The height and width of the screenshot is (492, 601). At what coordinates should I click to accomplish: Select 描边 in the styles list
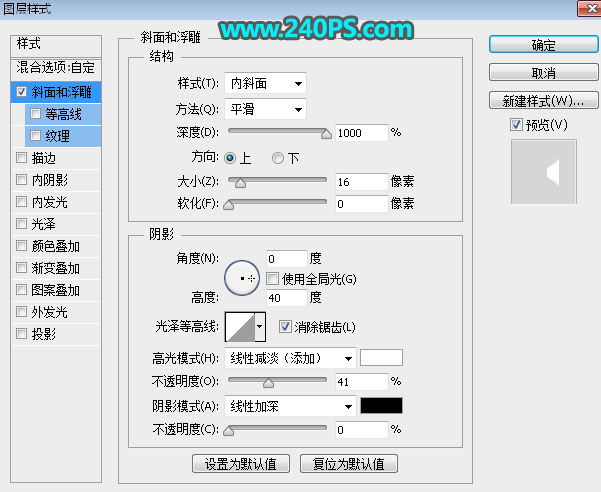[43, 158]
